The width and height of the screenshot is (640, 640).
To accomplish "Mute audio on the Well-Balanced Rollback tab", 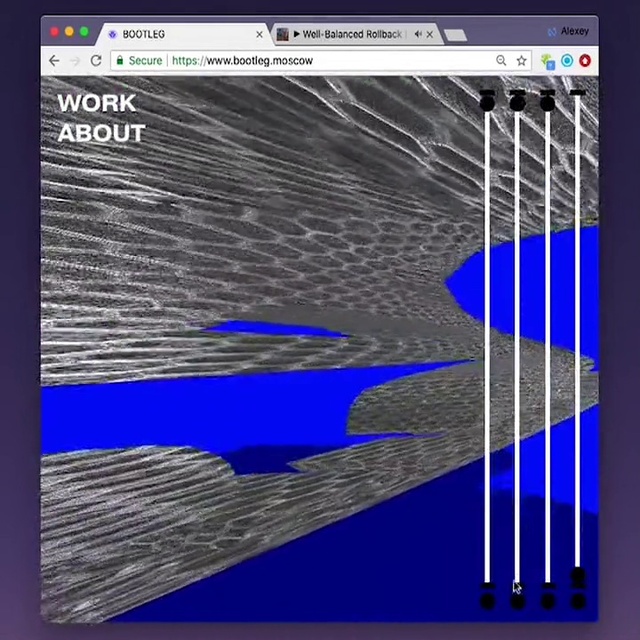I will pyautogui.click(x=418, y=34).
